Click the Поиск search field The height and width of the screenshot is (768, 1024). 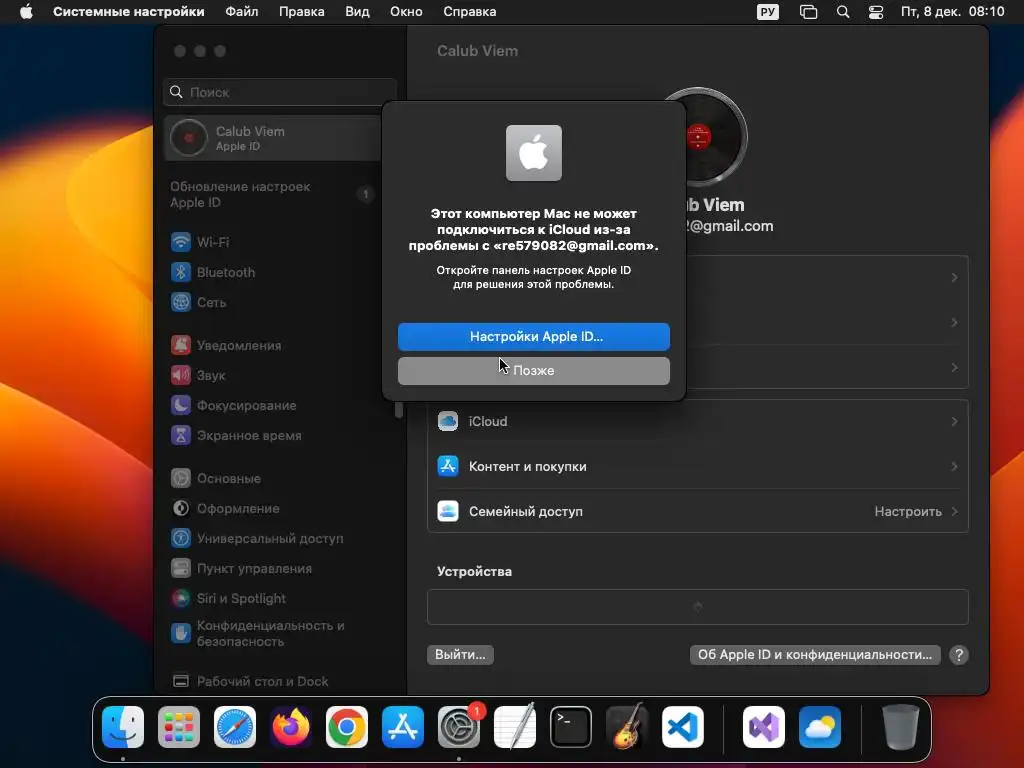(x=280, y=92)
